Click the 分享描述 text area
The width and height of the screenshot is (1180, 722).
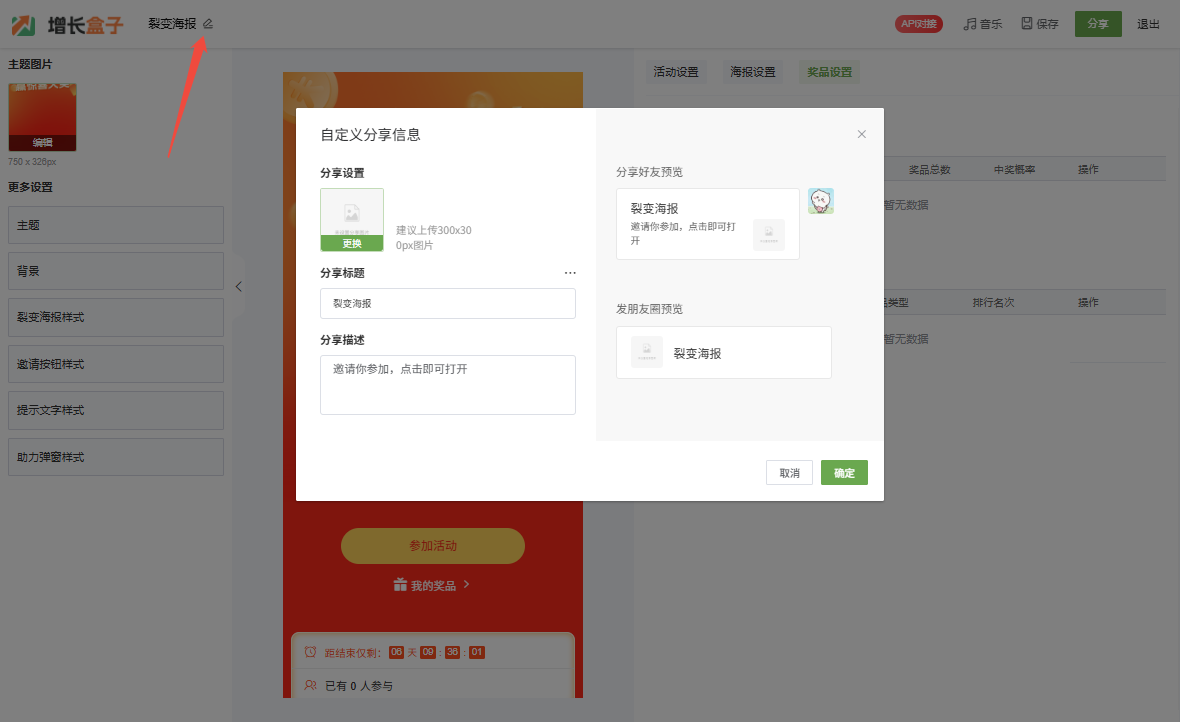(x=448, y=384)
